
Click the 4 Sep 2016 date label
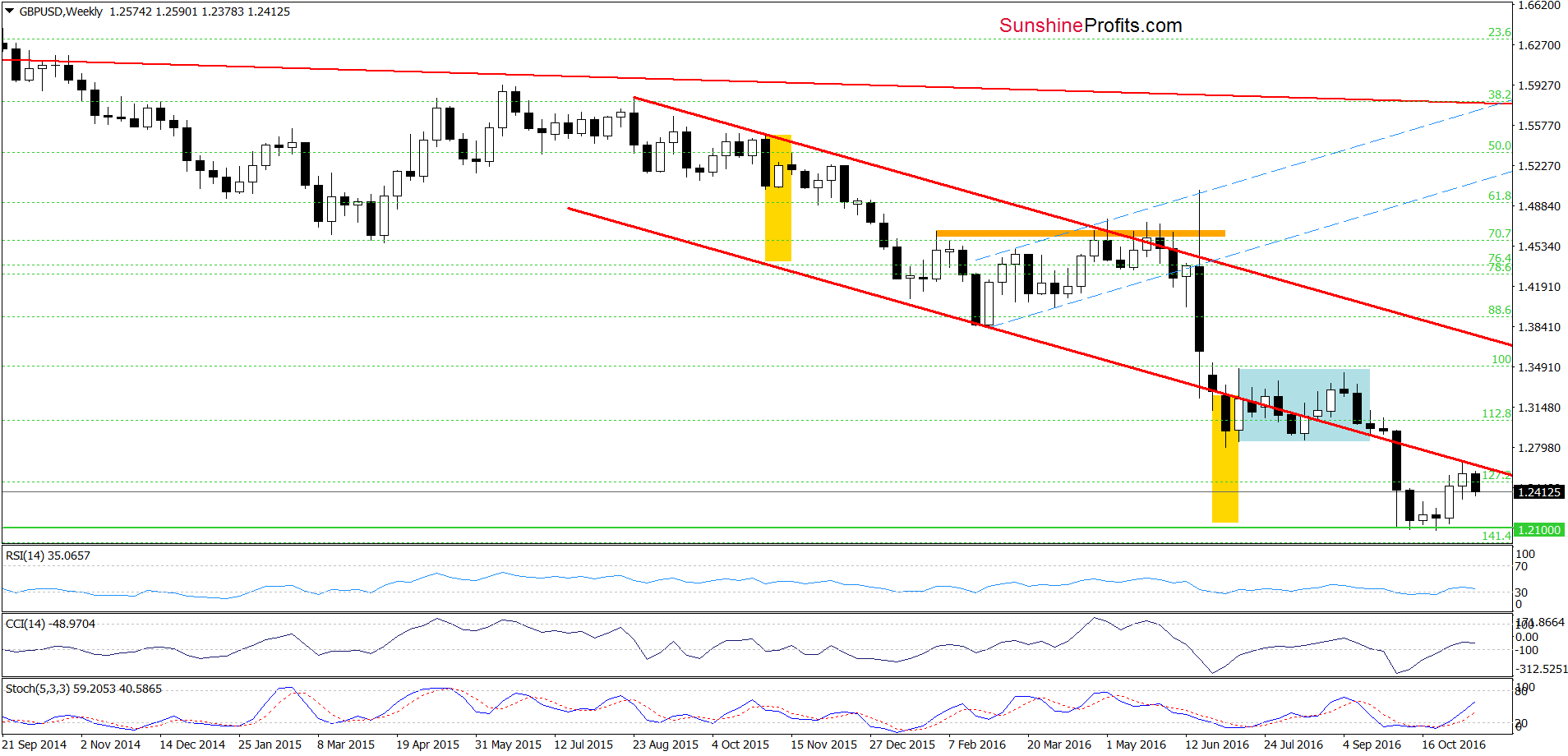click(x=1372, y=744)
